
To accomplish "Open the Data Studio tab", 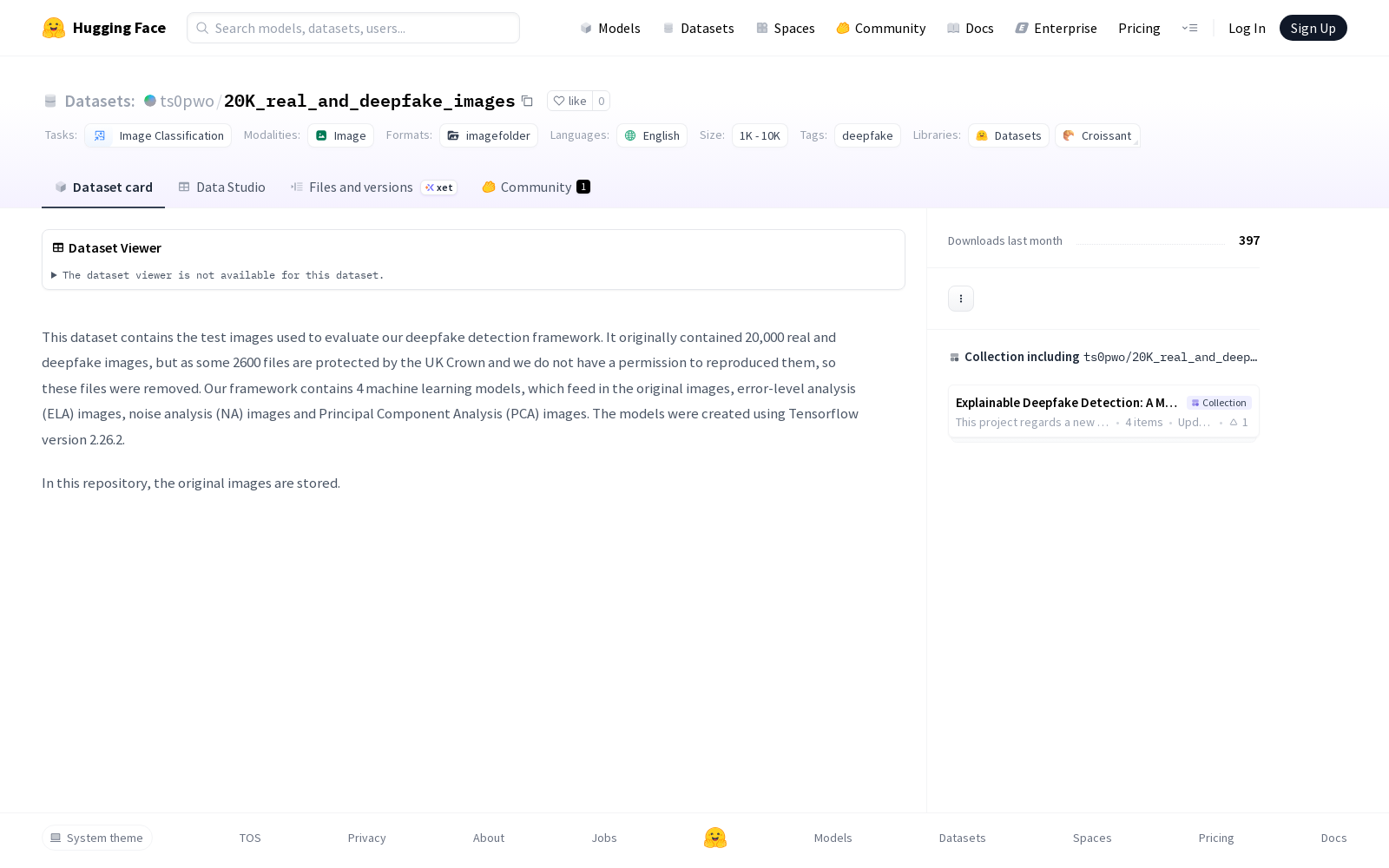I will tap(222, 187).
